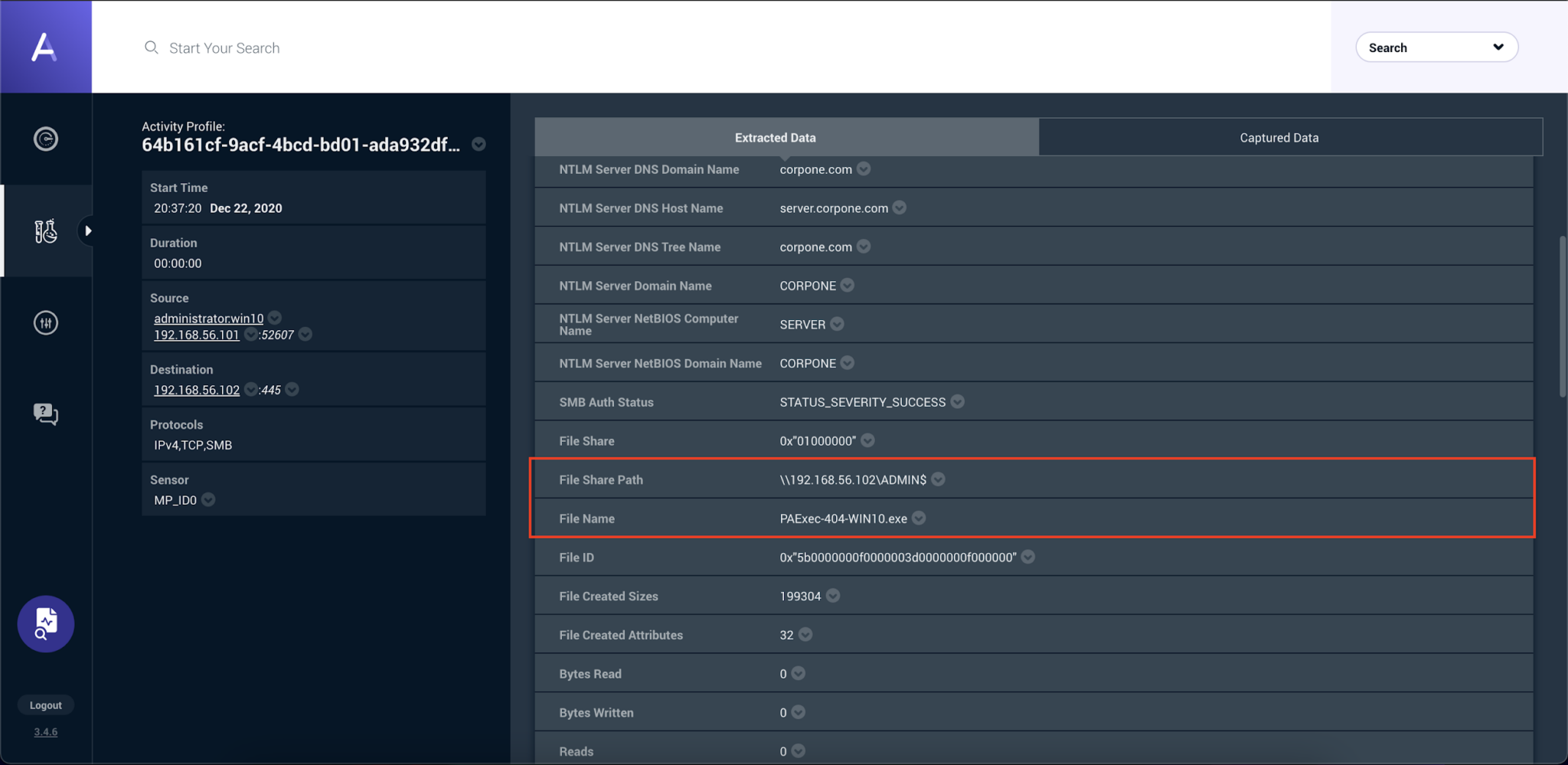Screen dimensions: 1568x765
Task: Click the administrator.win10 source link
Action: (x=208, y=318)
